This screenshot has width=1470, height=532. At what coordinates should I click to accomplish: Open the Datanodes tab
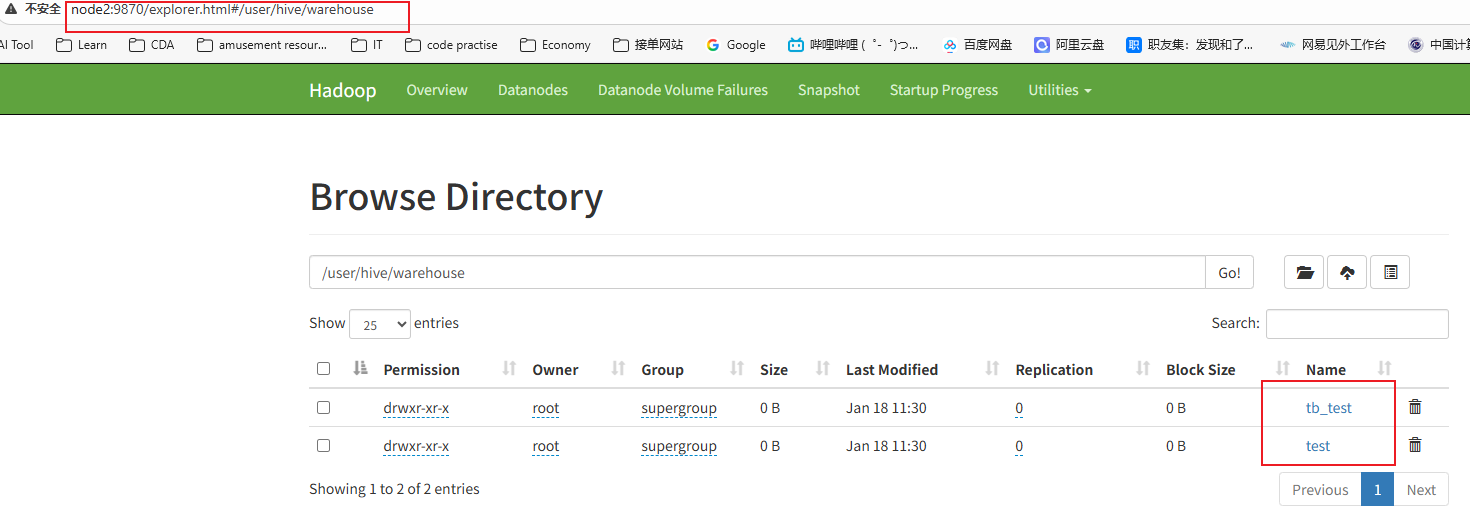532,90
